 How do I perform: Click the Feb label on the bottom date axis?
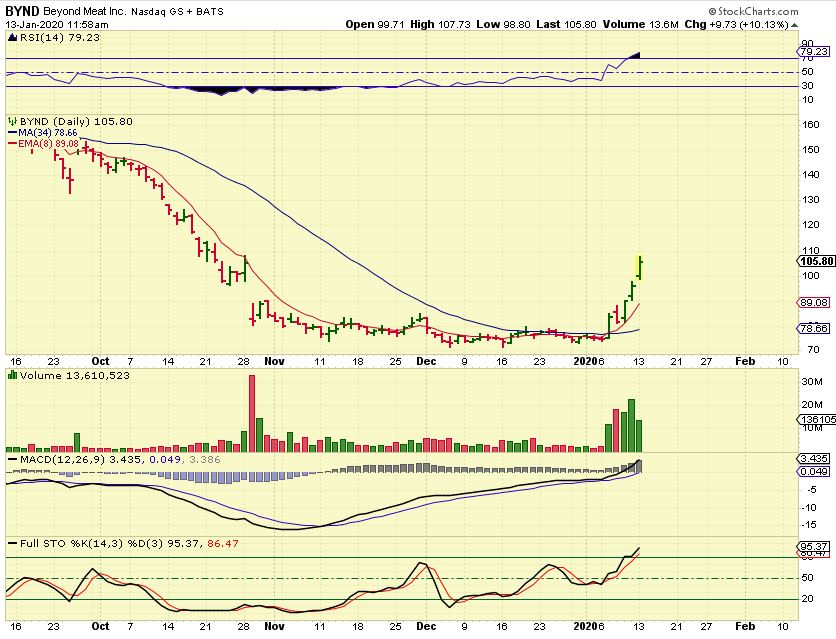(745, 626)
